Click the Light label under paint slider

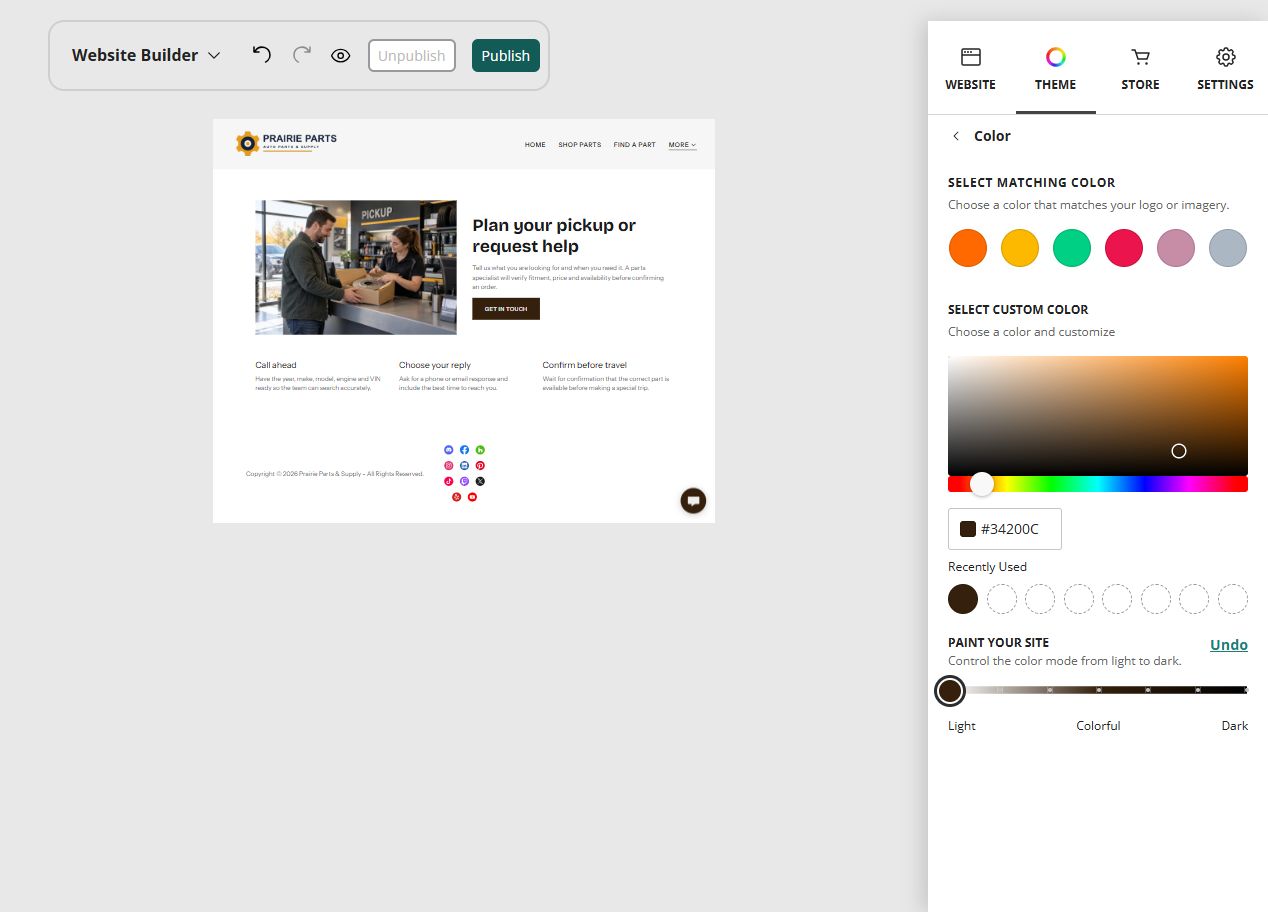pos(962,726)
